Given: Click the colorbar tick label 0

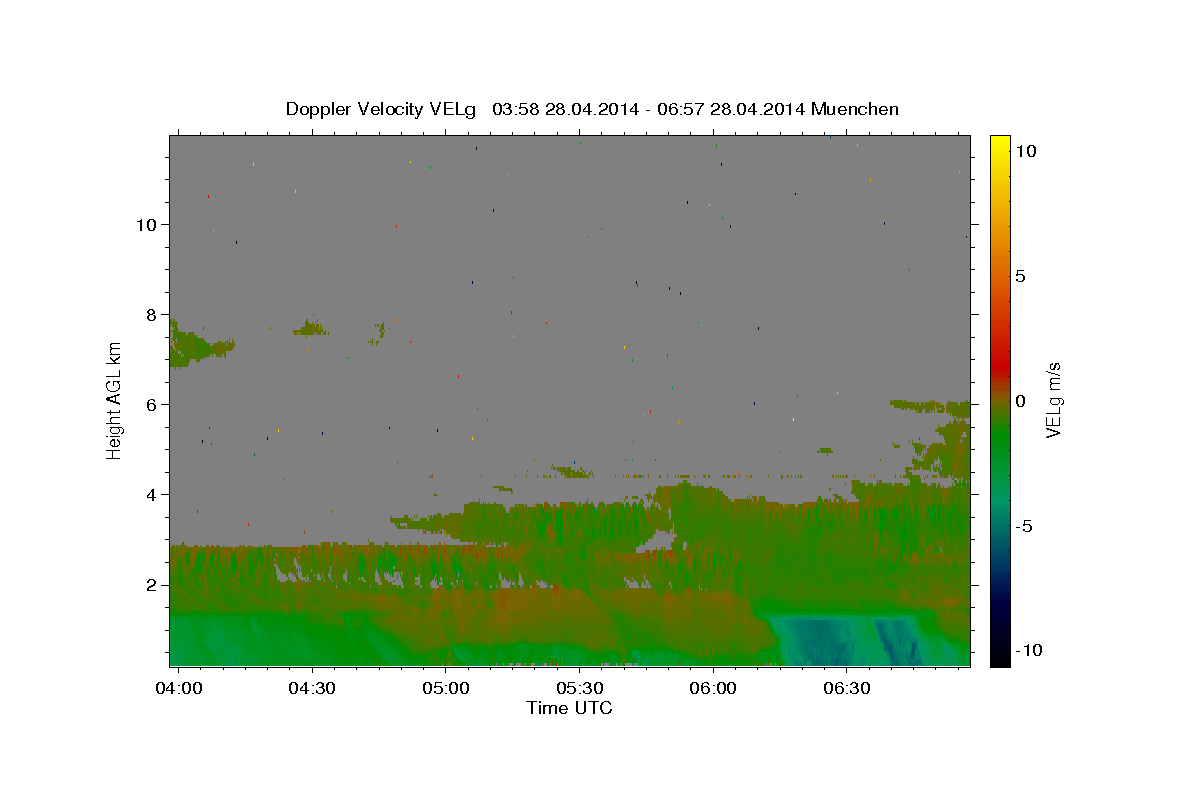Looking at the screenshot, I should click(1020, 401).
